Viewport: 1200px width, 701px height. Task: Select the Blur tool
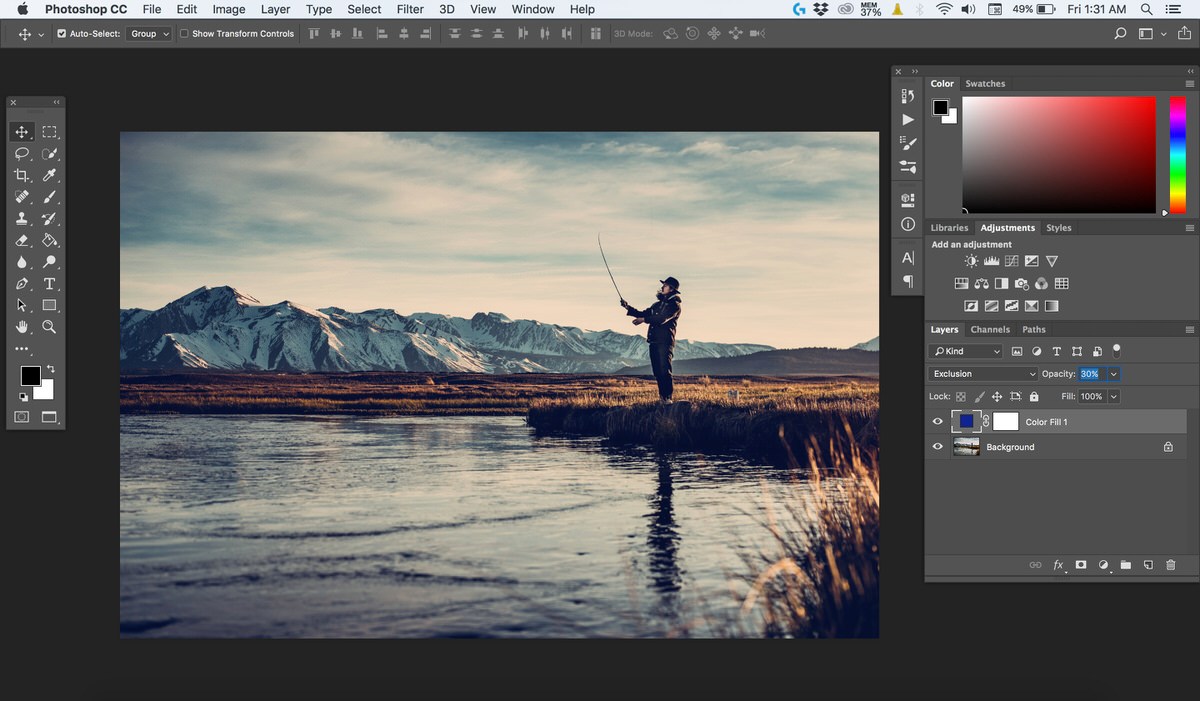coord(21,262)
